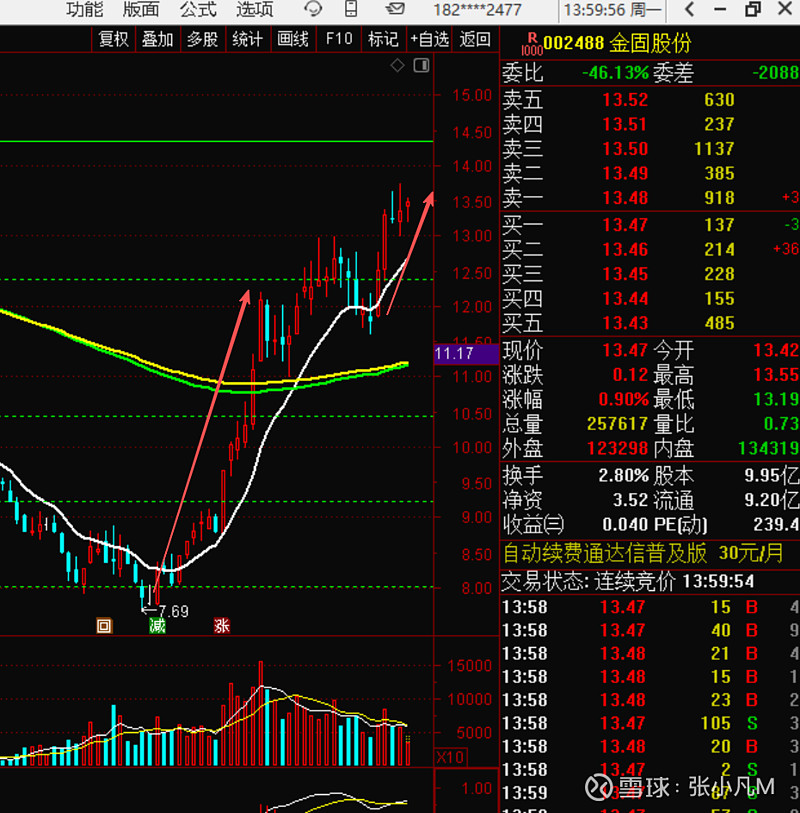Click the back arrow navigation icon
Viewport: 800px width, 813px height.
tap(689, 10)
